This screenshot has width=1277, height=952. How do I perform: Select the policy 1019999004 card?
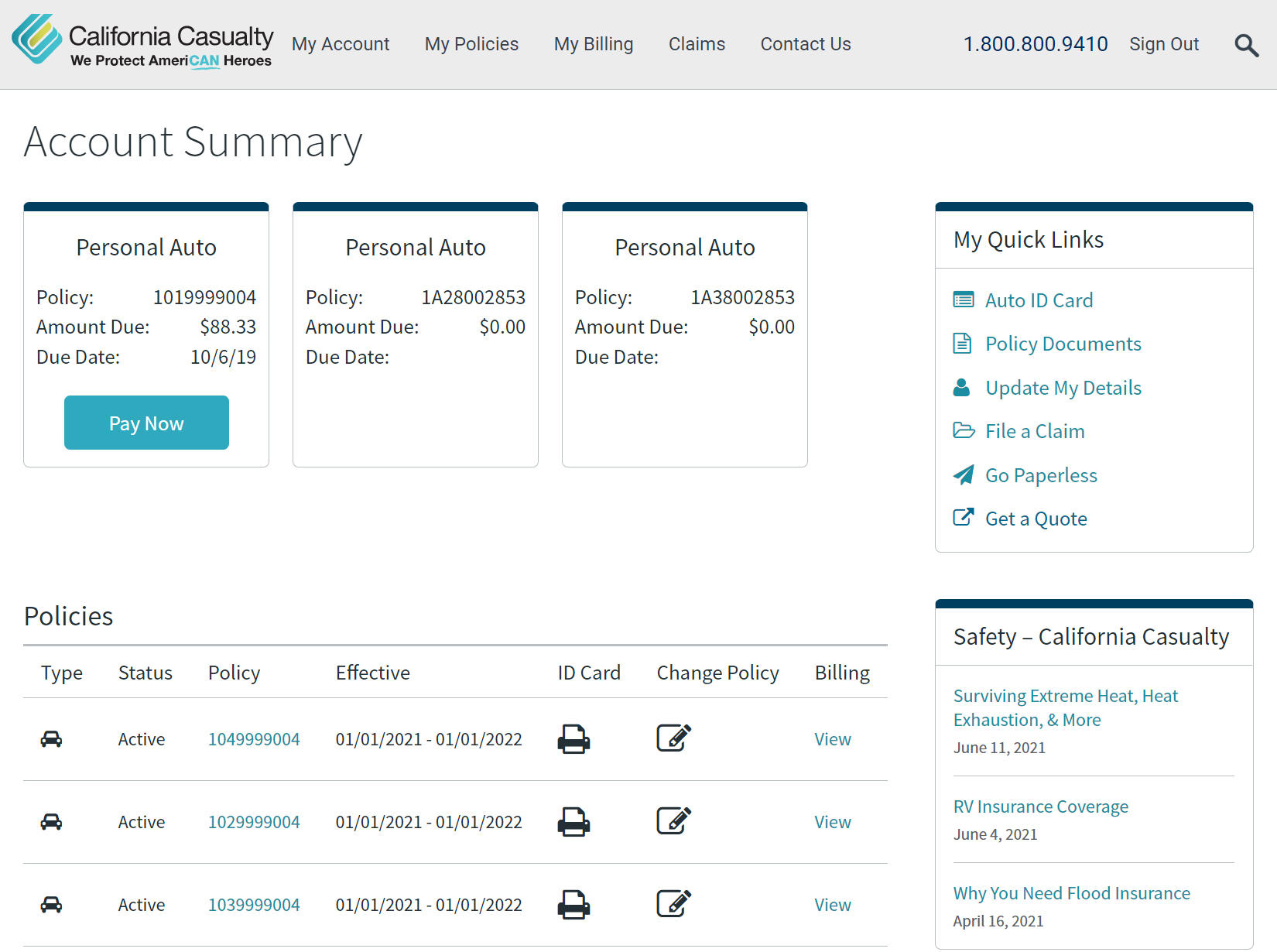[x=146, y=334]
